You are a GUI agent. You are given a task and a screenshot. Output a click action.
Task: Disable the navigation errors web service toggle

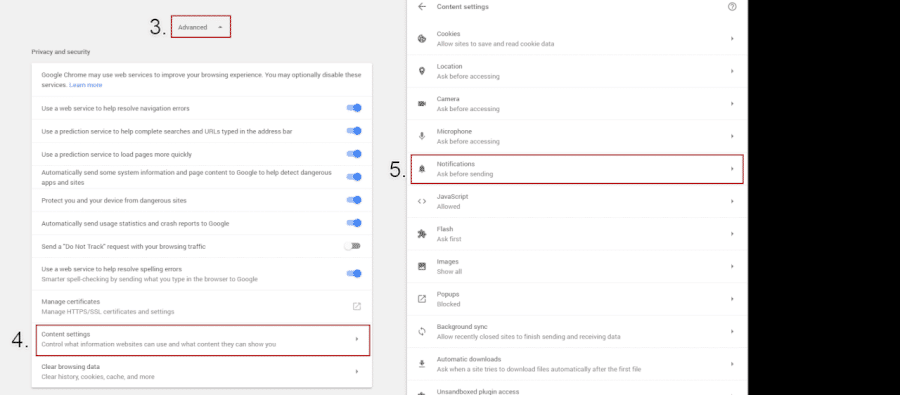pyautogui.click(x=354, y=108)
